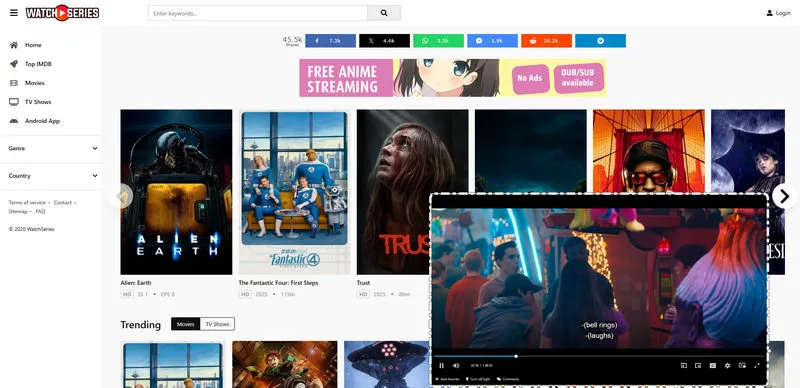Open TV Shows in the sidebar
The image size is (800, 388).
[38, 102]
